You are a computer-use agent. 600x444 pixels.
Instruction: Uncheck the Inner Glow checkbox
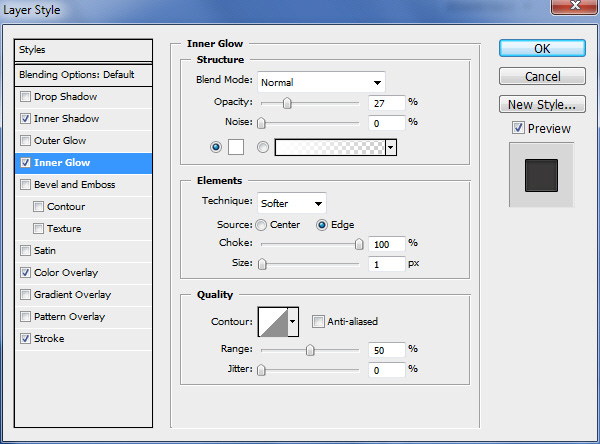pyautogui.click(x=25, y=163)
